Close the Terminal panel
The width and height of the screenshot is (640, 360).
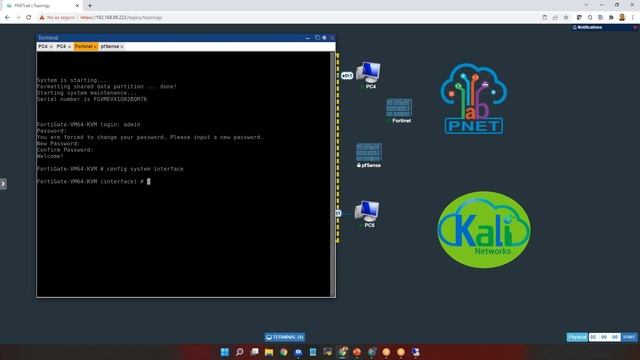click(332, 38)
